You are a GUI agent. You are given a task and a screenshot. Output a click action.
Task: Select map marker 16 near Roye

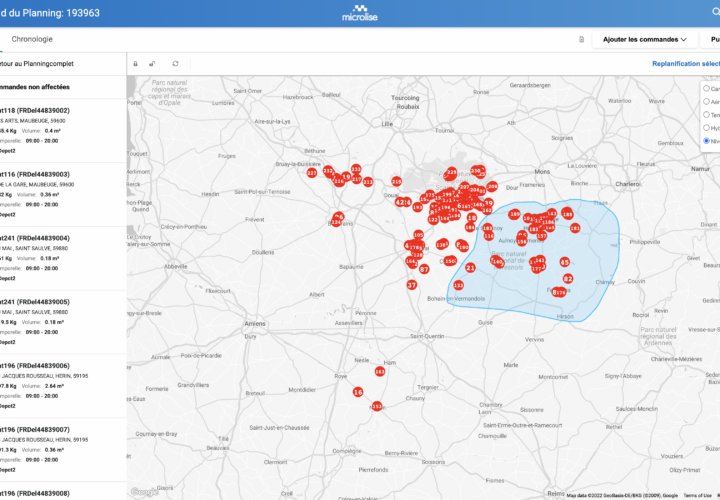(x=358, y=392)
